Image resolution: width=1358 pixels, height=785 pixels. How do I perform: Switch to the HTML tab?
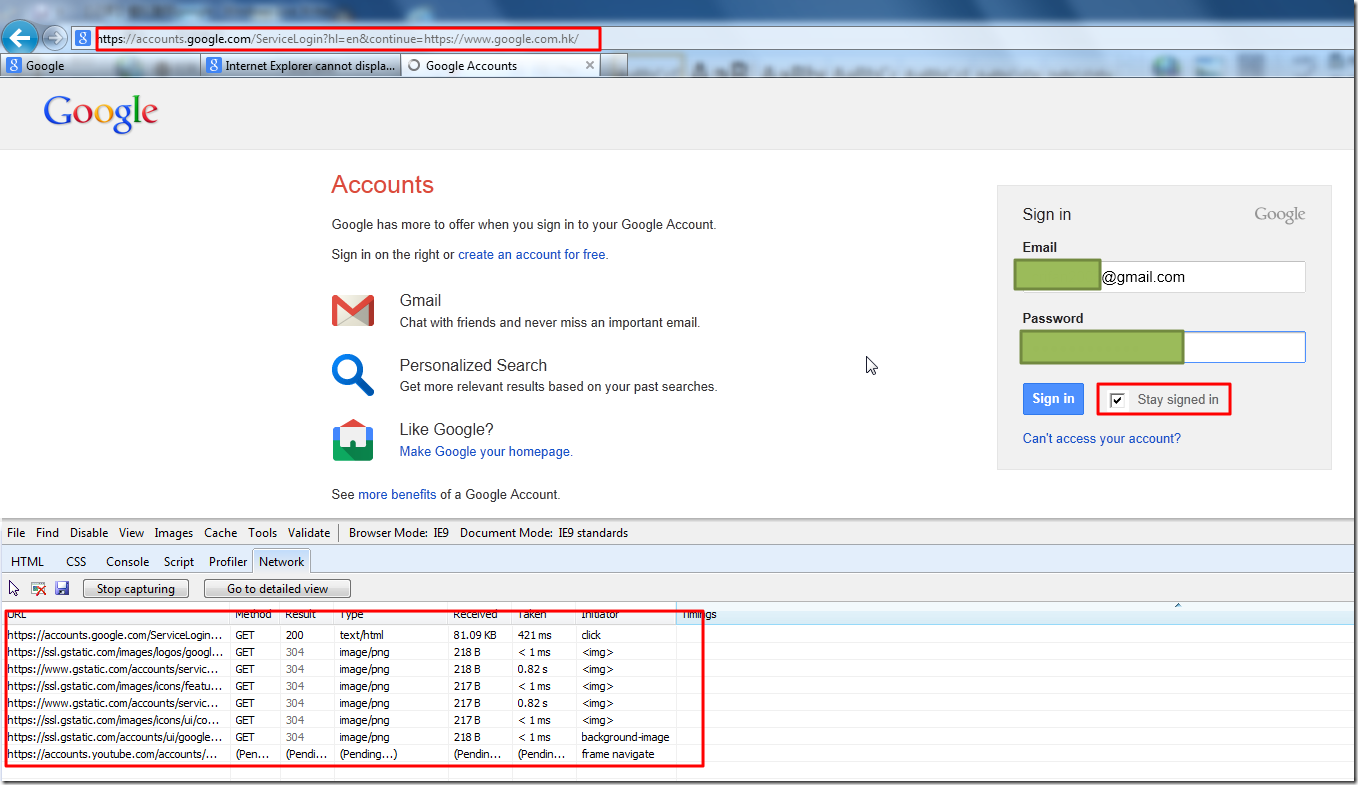tap(28, 562)
